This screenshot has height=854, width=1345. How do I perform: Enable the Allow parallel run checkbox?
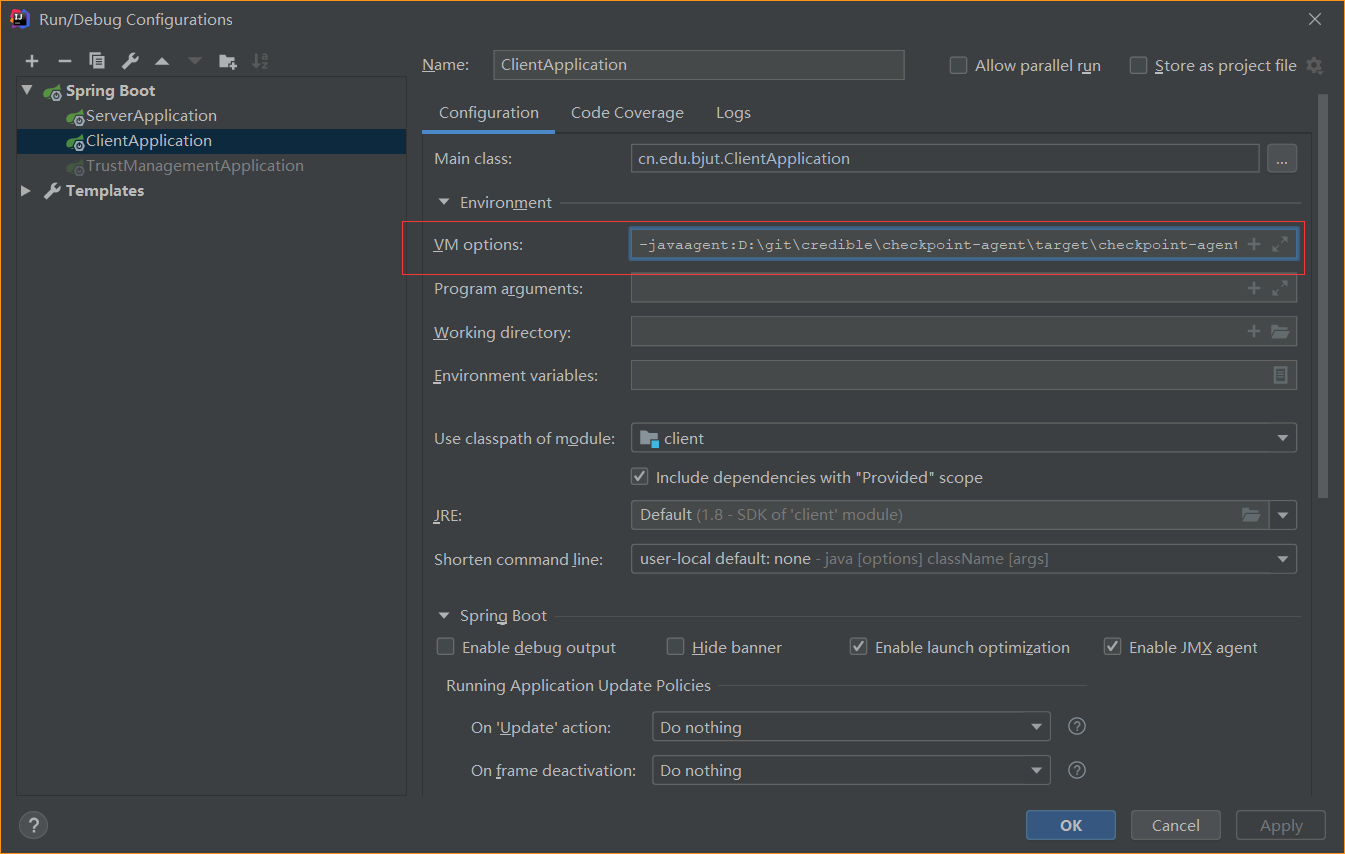pyautogui.click(x=958, y=65)
